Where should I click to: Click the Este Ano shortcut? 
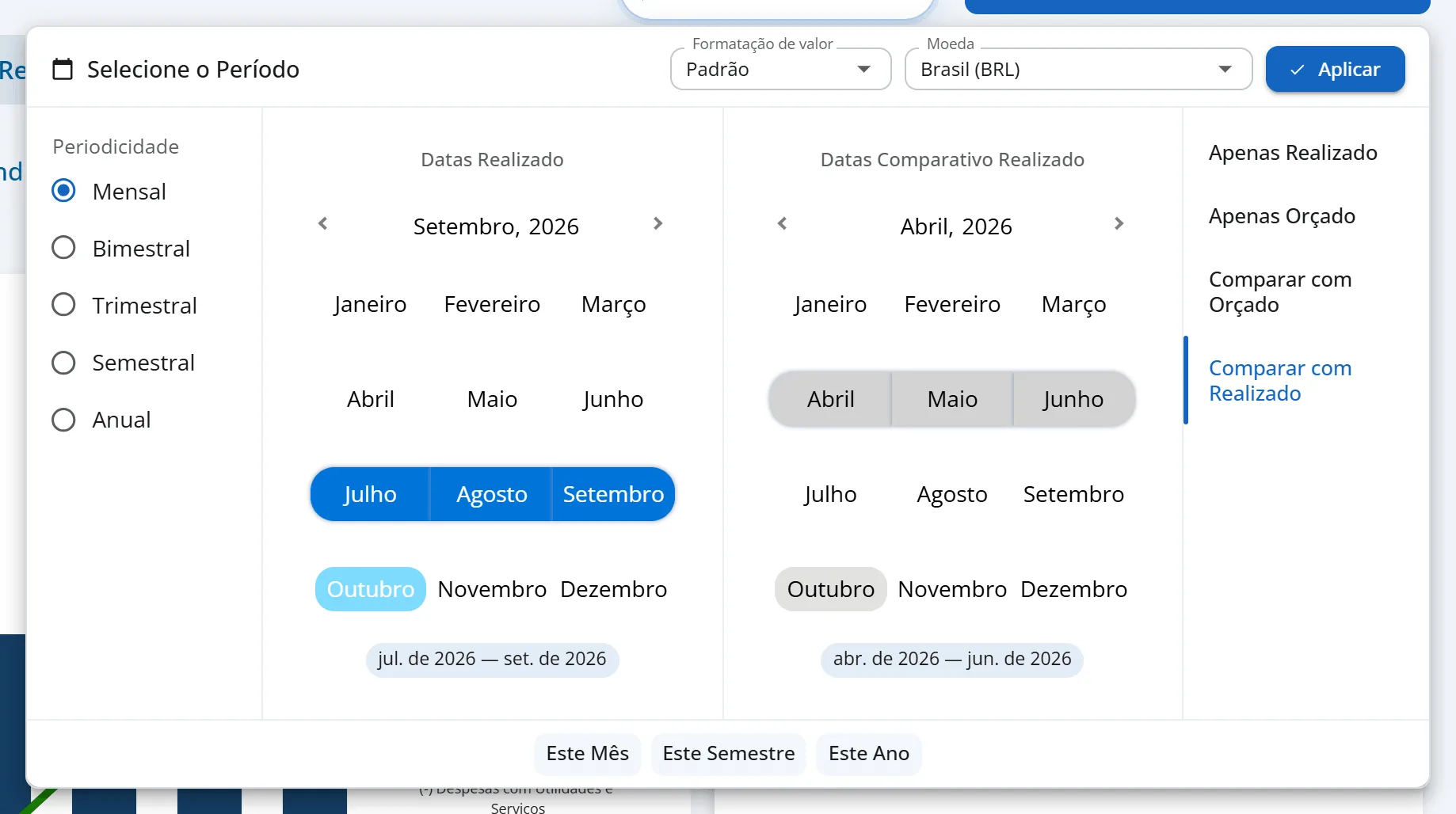pyautogui.click(x=869, y=753)
